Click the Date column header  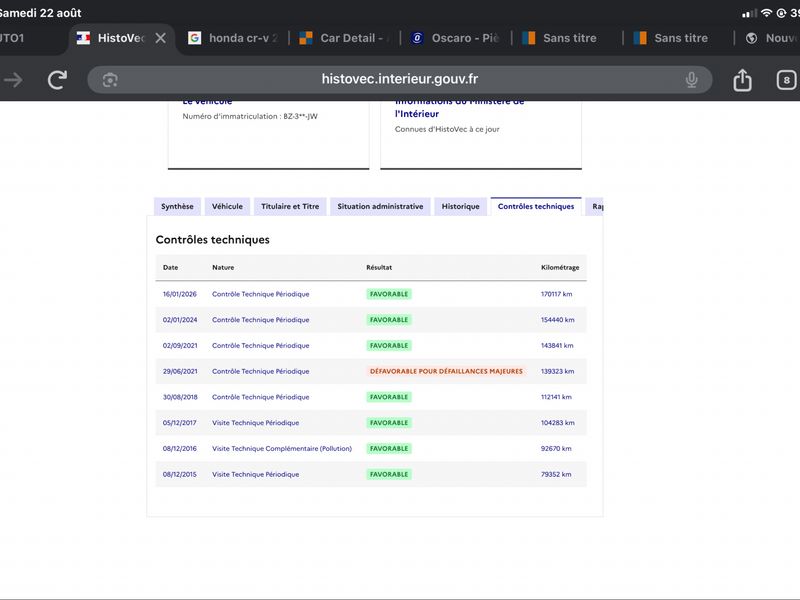click(x=170, y=267)
